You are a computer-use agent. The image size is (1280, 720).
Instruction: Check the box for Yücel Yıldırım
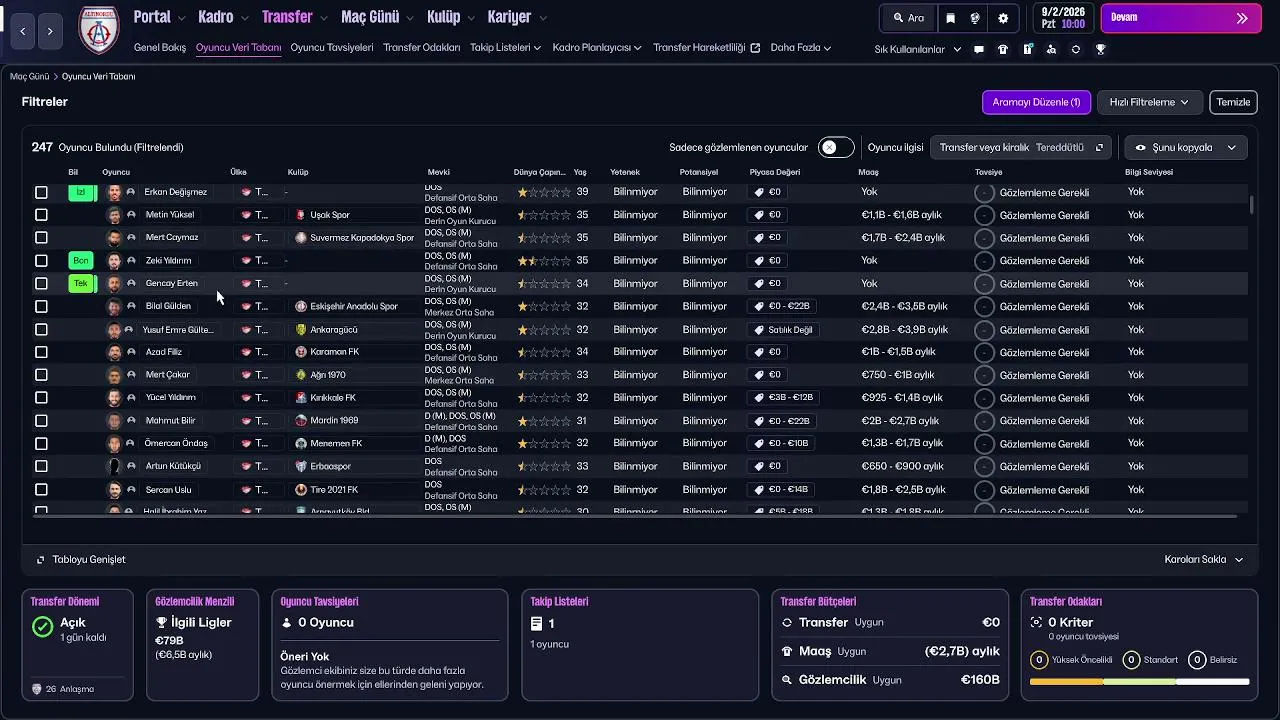tap(41, 398)
